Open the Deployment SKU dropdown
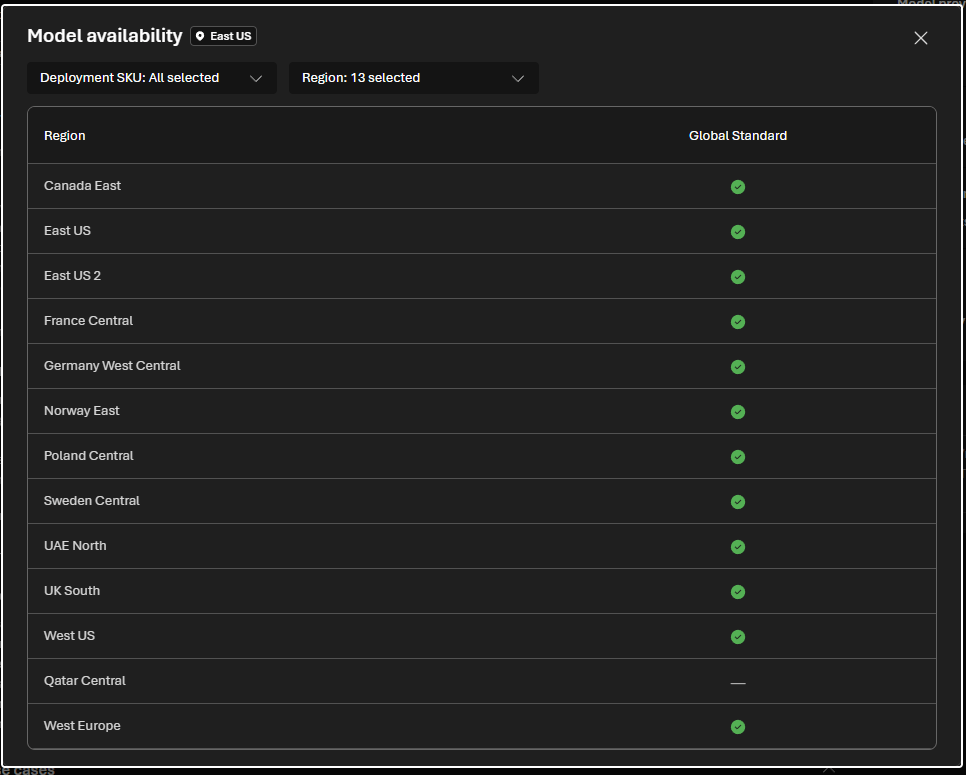The width and height of the screenshot is (966, 775). point(152,78)
